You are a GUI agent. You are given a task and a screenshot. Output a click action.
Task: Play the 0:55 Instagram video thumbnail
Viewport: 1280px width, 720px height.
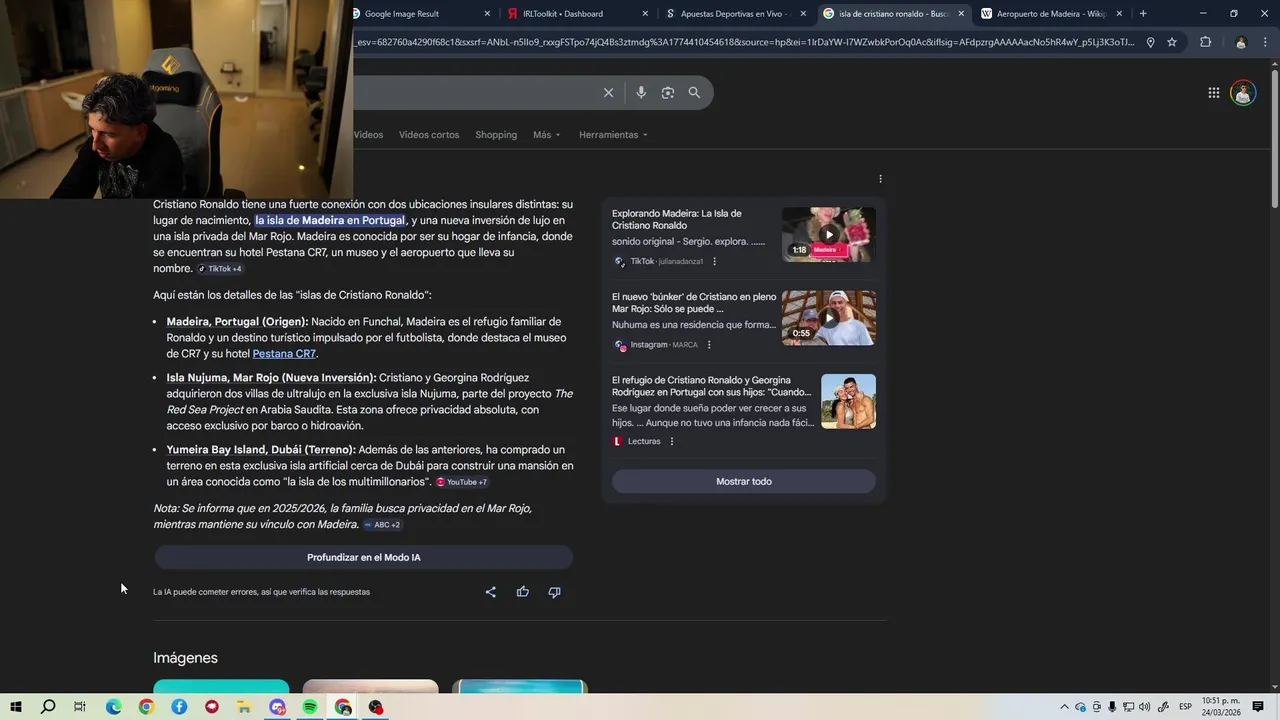828,318
